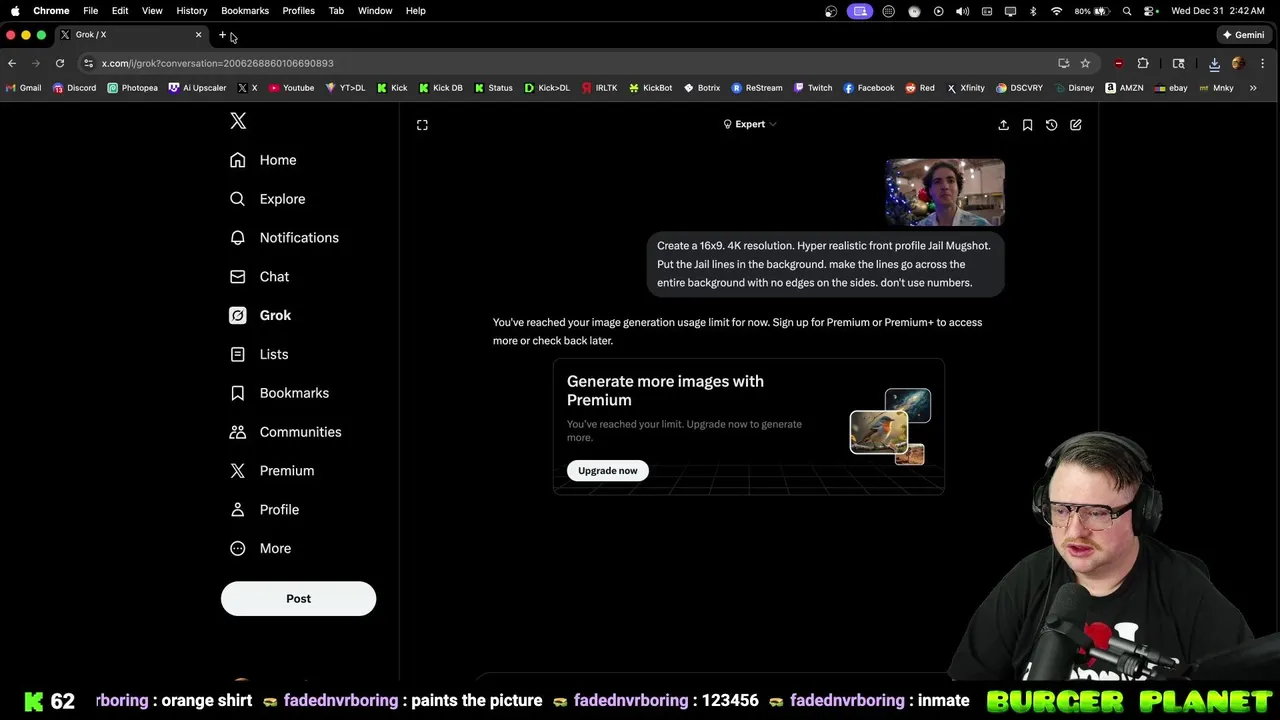Open Chrome extensions puzzle icon
Screen dimensions: 1280x720
pos(1143,63)
